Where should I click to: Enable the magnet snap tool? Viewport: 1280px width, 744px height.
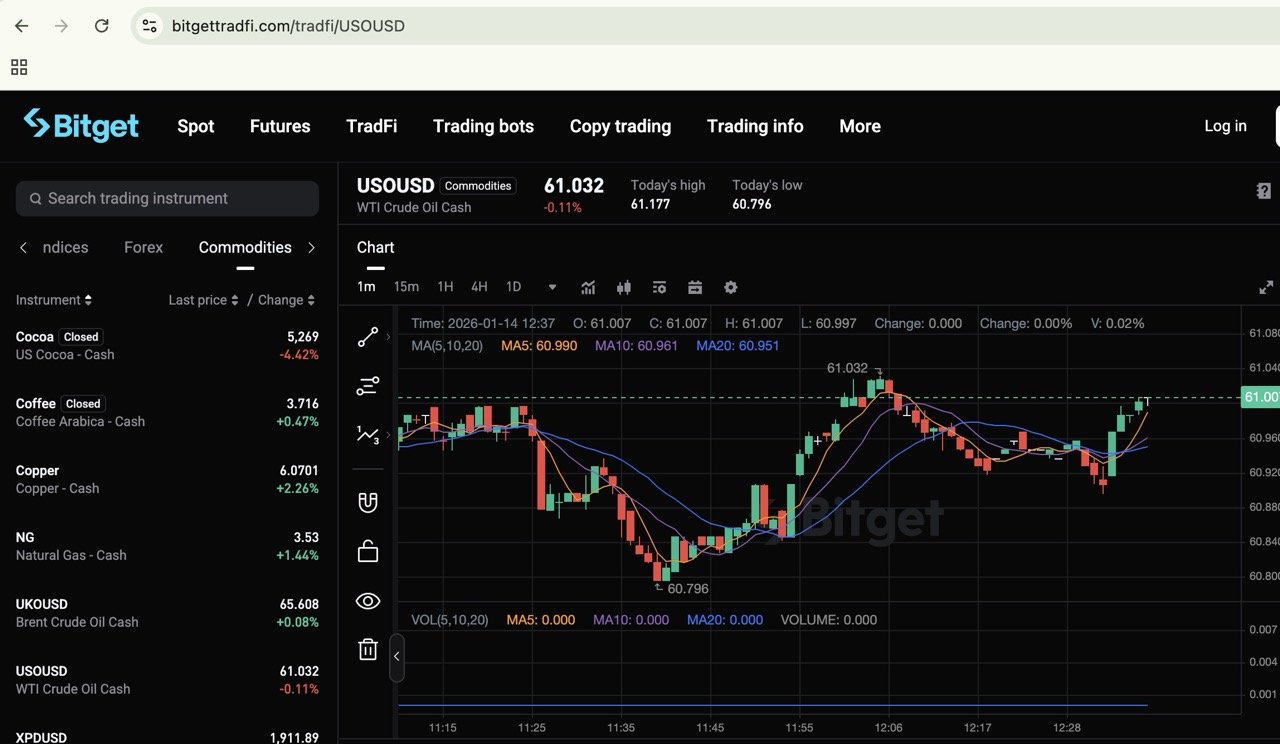368,502
